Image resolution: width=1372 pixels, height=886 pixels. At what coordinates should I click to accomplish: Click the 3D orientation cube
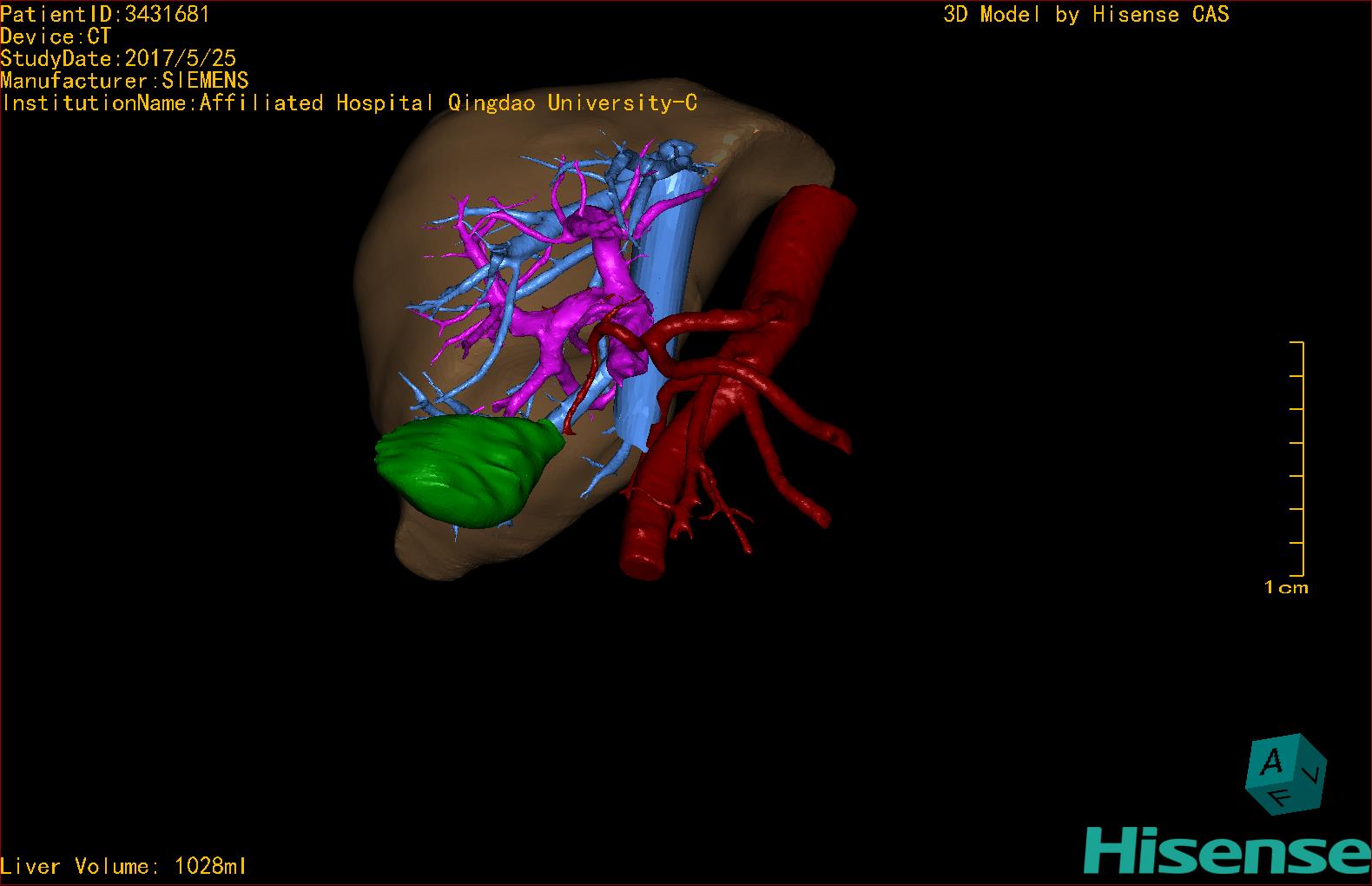point(1286,774)
